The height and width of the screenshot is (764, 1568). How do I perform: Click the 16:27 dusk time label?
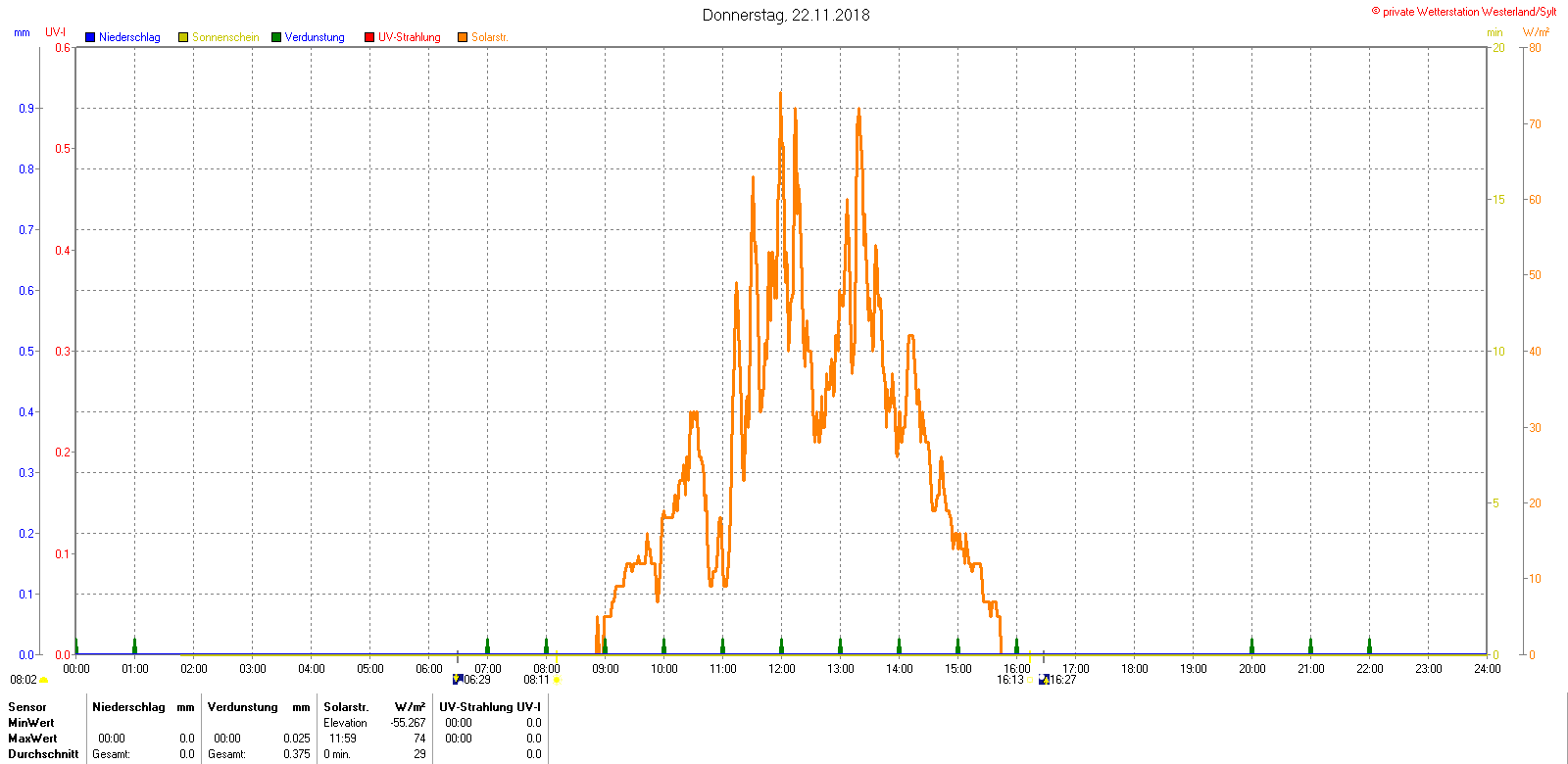[1063, 680]
